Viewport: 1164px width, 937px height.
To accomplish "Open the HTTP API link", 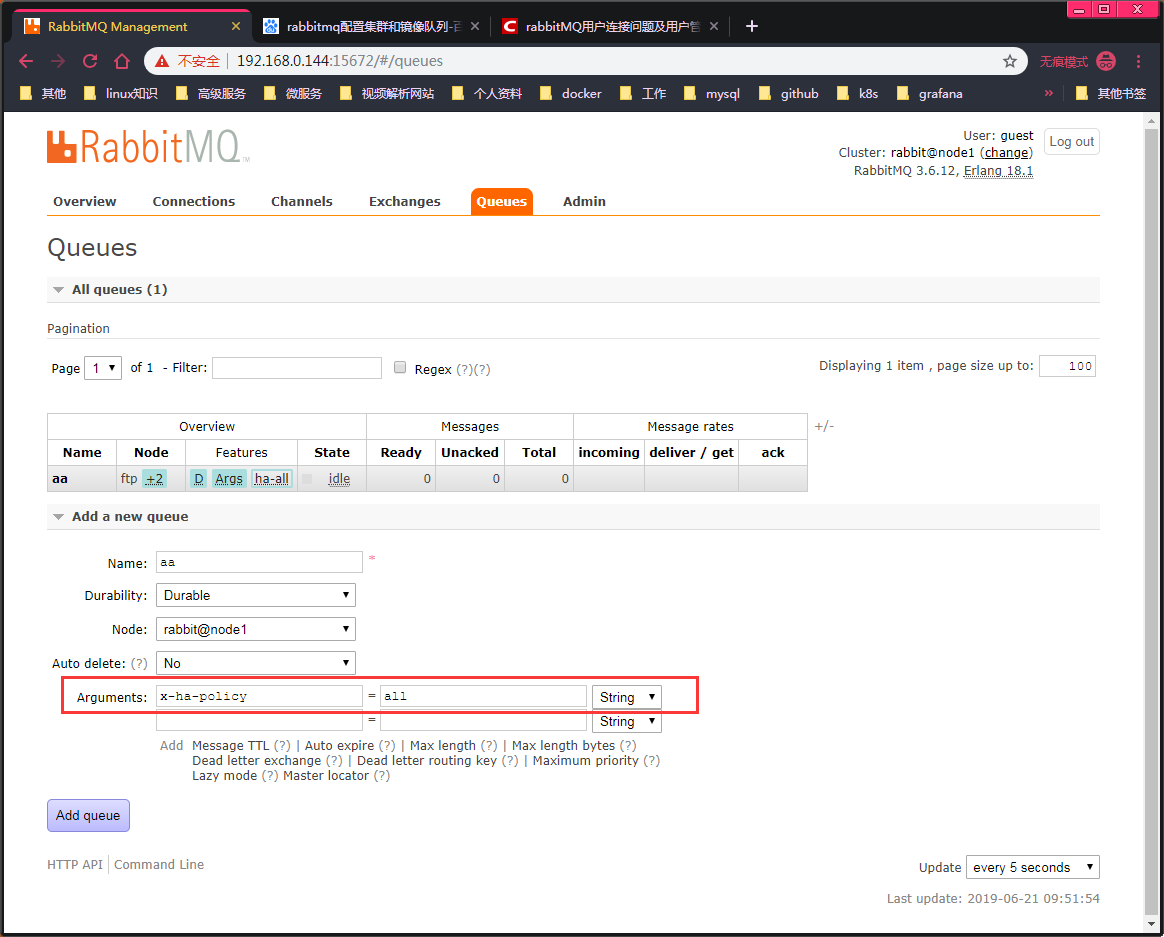I will pos(75,864).
